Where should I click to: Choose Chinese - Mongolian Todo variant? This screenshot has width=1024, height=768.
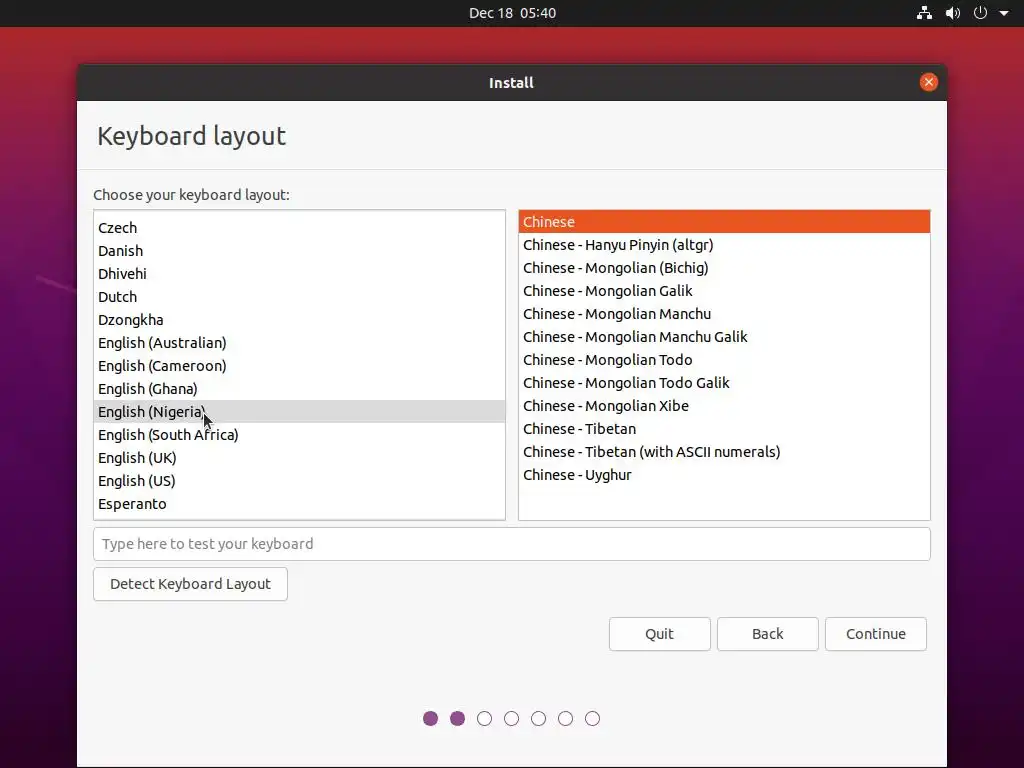tap(724, 360)
